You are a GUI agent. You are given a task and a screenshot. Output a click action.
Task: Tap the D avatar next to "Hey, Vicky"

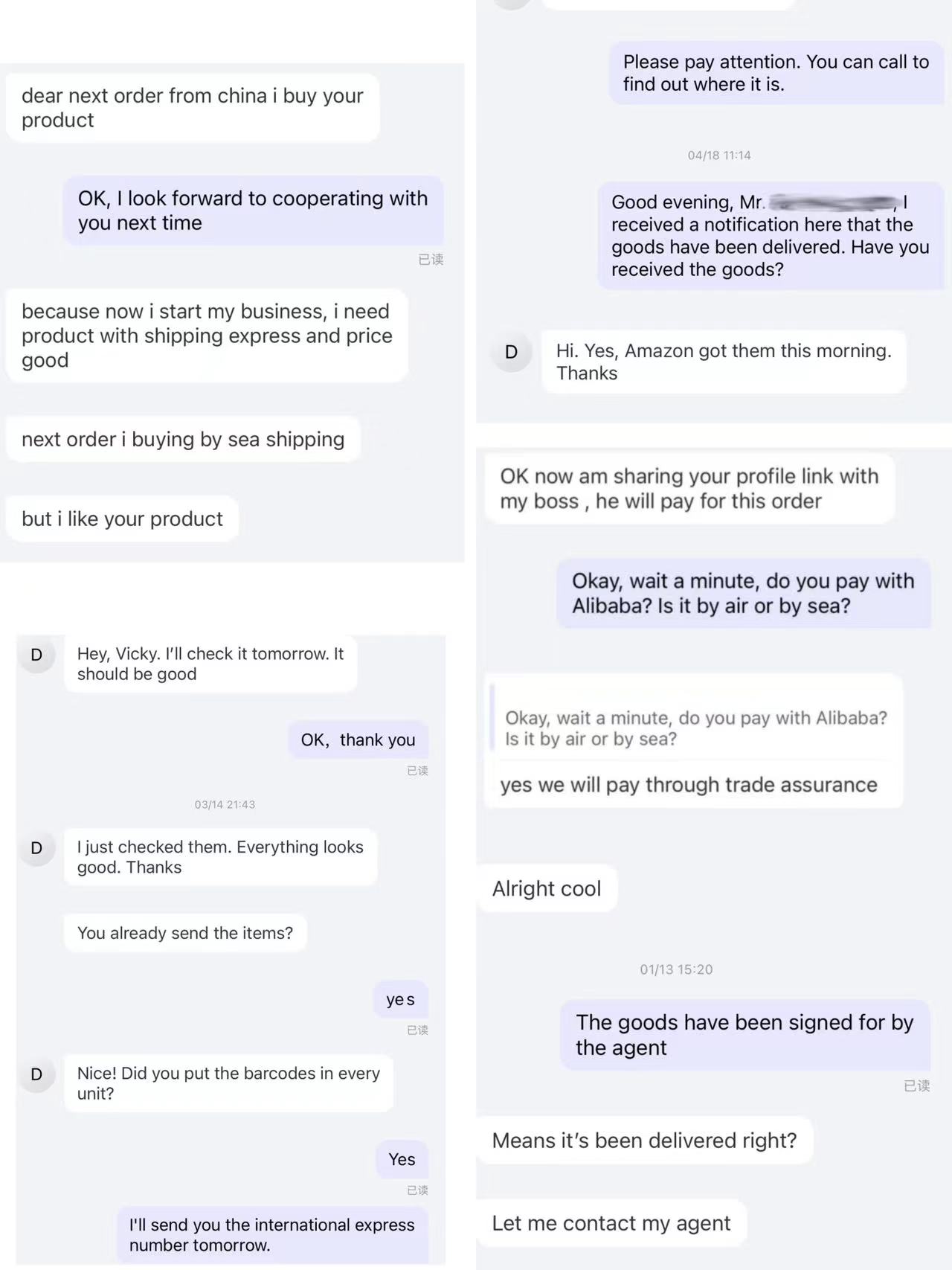36,655
